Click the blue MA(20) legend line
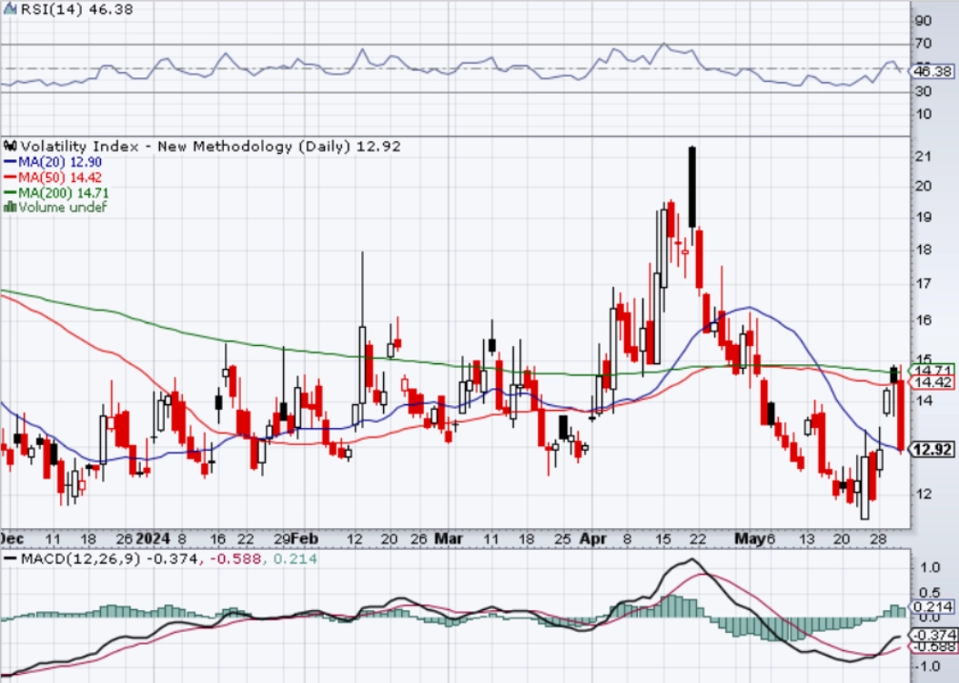The height and width of the screenshot is (683, 959). pyautogui.click(x=10, y=162)
